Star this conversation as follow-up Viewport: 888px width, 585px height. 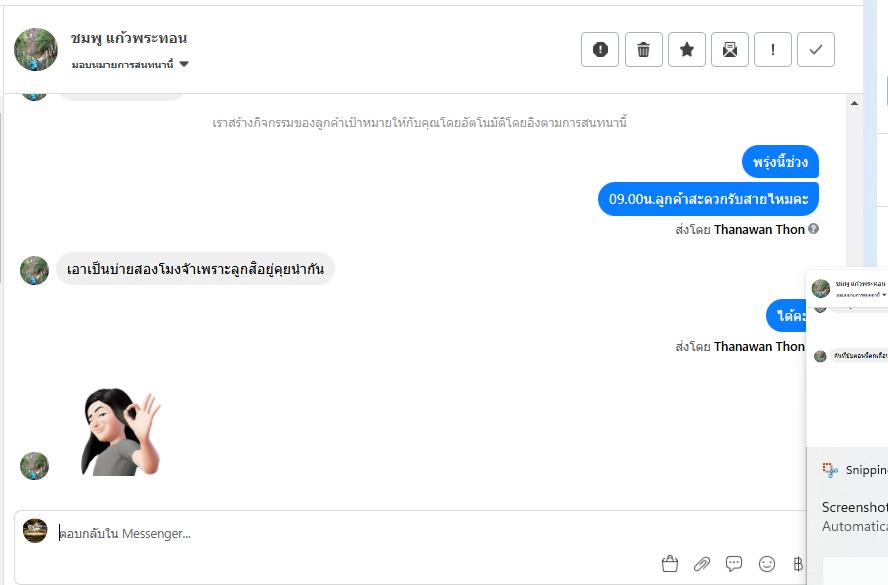point(686,50)
